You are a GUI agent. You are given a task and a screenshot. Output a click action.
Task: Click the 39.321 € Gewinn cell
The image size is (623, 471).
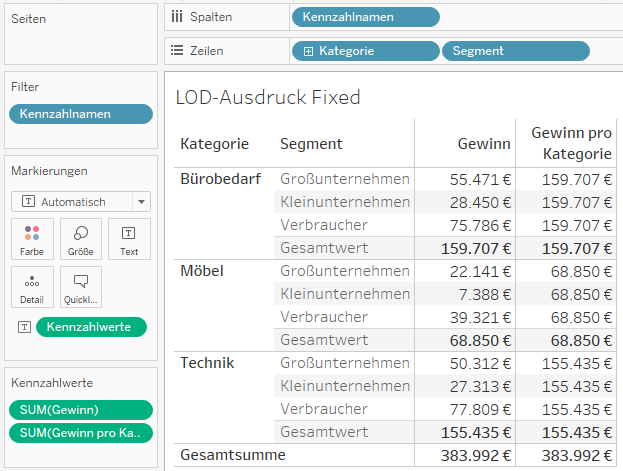click(x=480, y=318)
